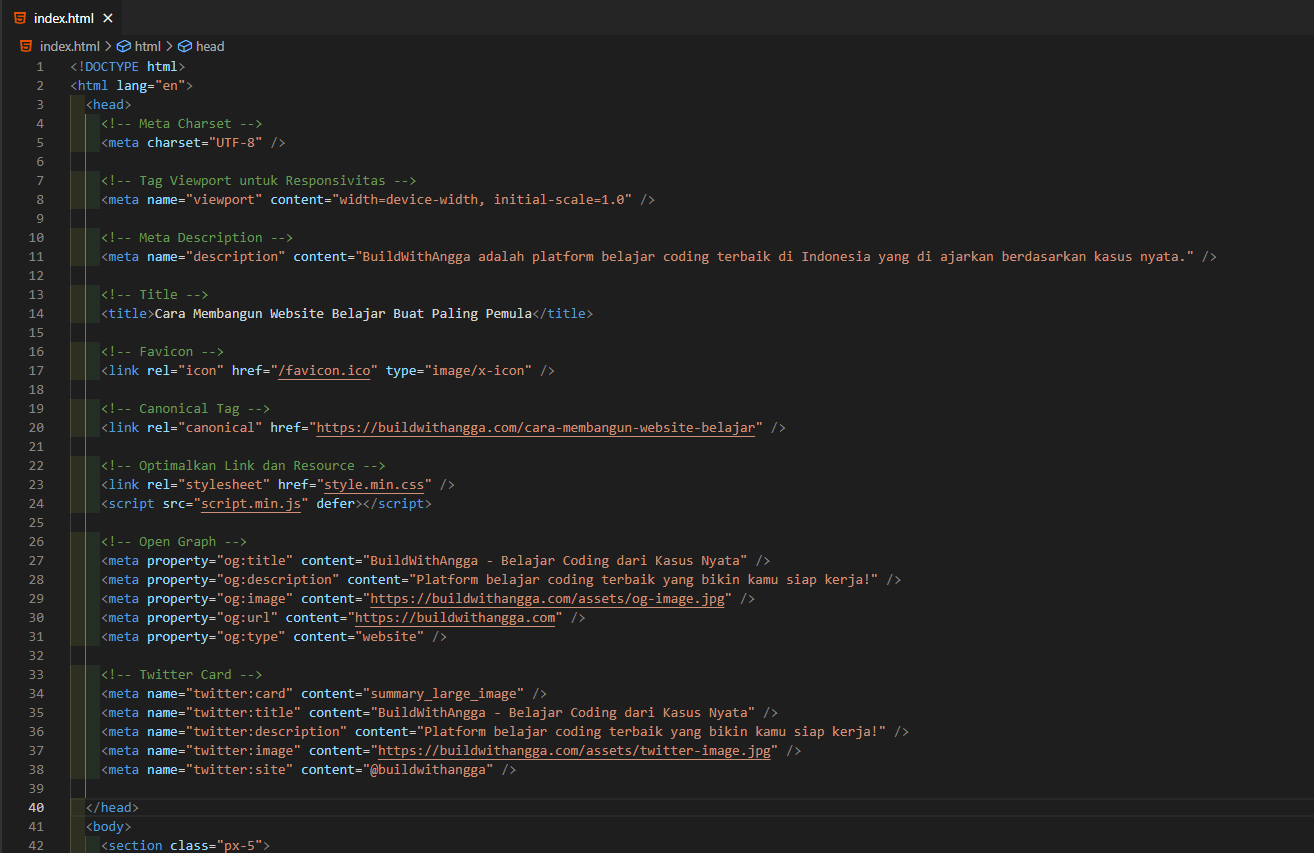Open the script.min.js link
The image size is (1314, 853).
click(x=251, y=503)
